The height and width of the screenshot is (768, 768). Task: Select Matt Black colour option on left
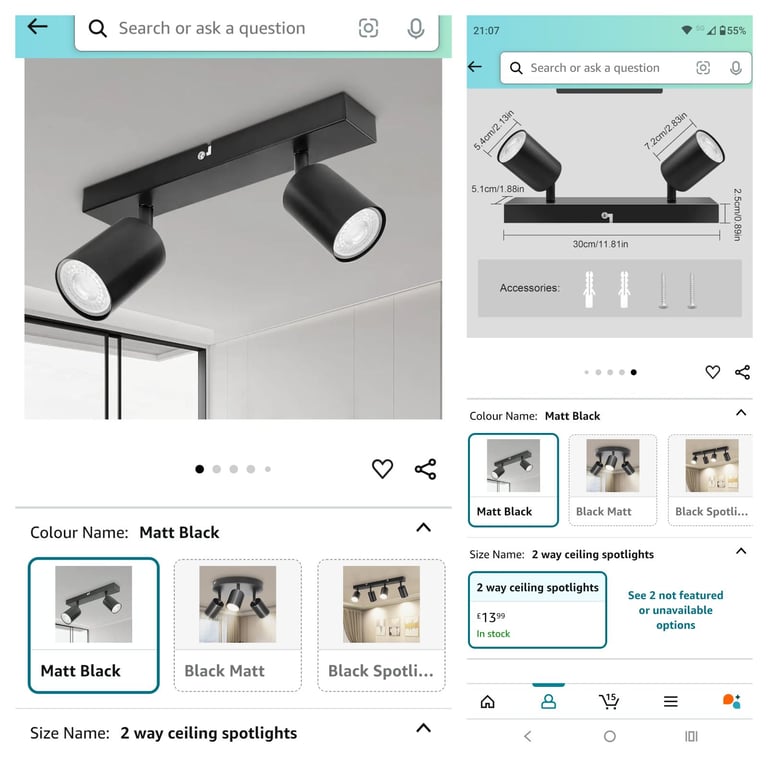[x=94, y=625]
